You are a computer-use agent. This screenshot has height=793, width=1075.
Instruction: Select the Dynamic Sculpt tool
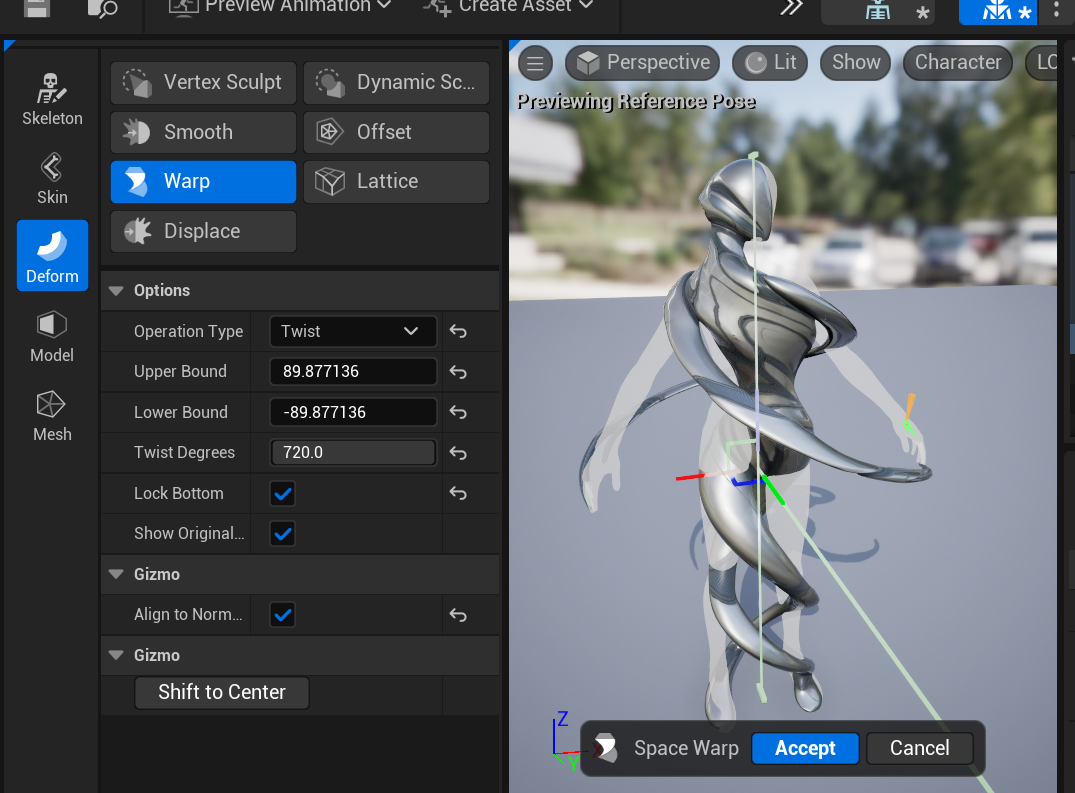(396, 82)
